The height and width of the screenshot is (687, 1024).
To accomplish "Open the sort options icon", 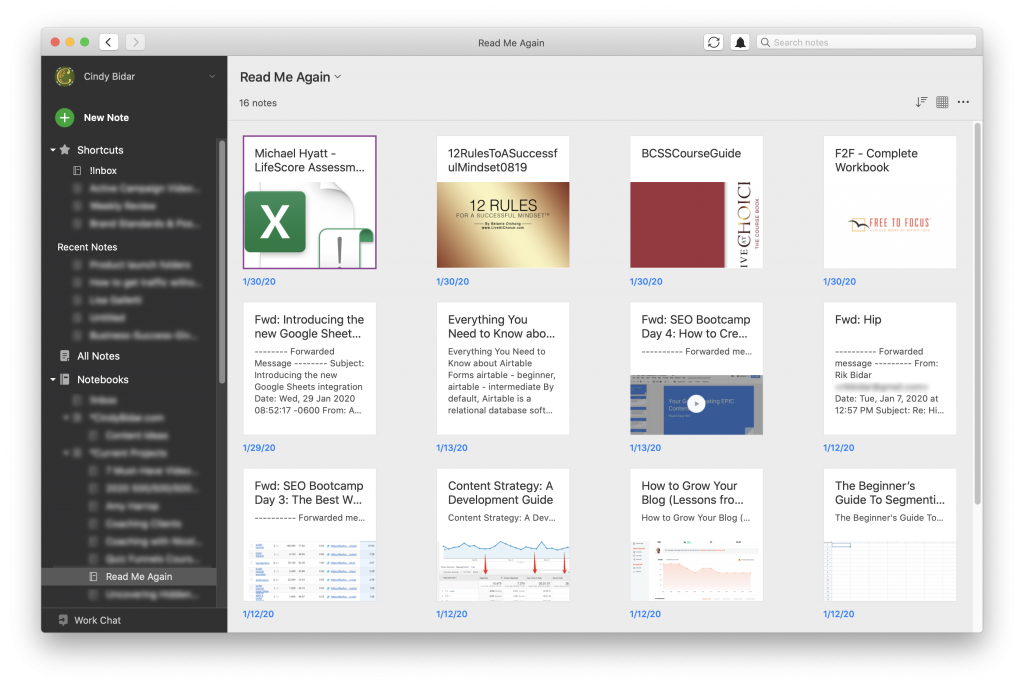I will click(x=921, y=102).
